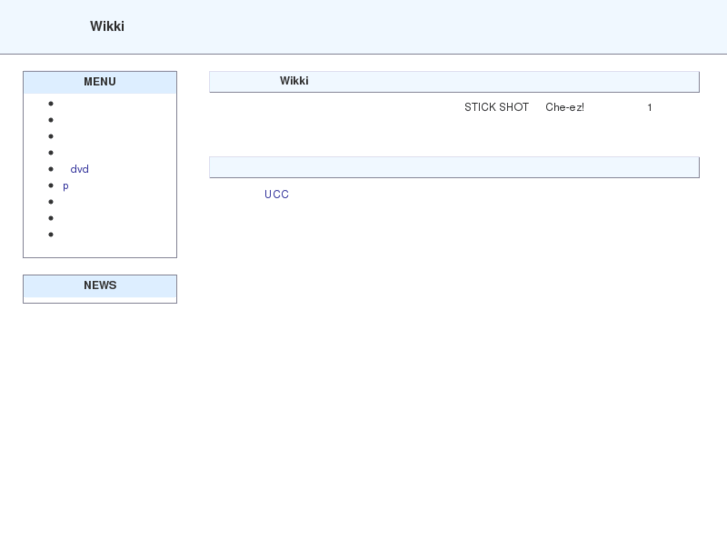Follow the p link in the menu list
The width and height of the screenshot is (727, 545).
(65, 186)
